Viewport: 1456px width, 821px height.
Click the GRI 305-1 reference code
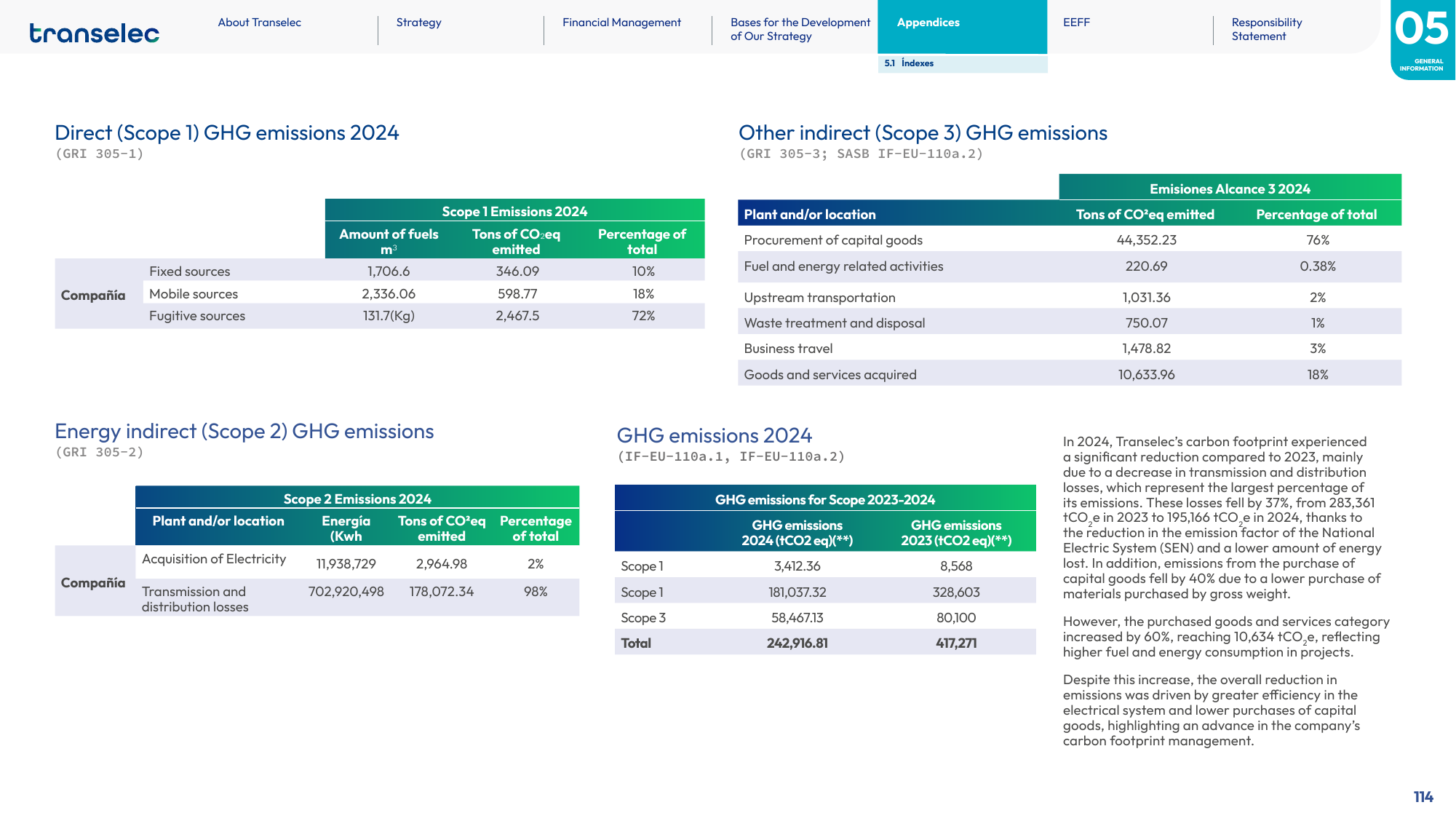coord(100,154)
